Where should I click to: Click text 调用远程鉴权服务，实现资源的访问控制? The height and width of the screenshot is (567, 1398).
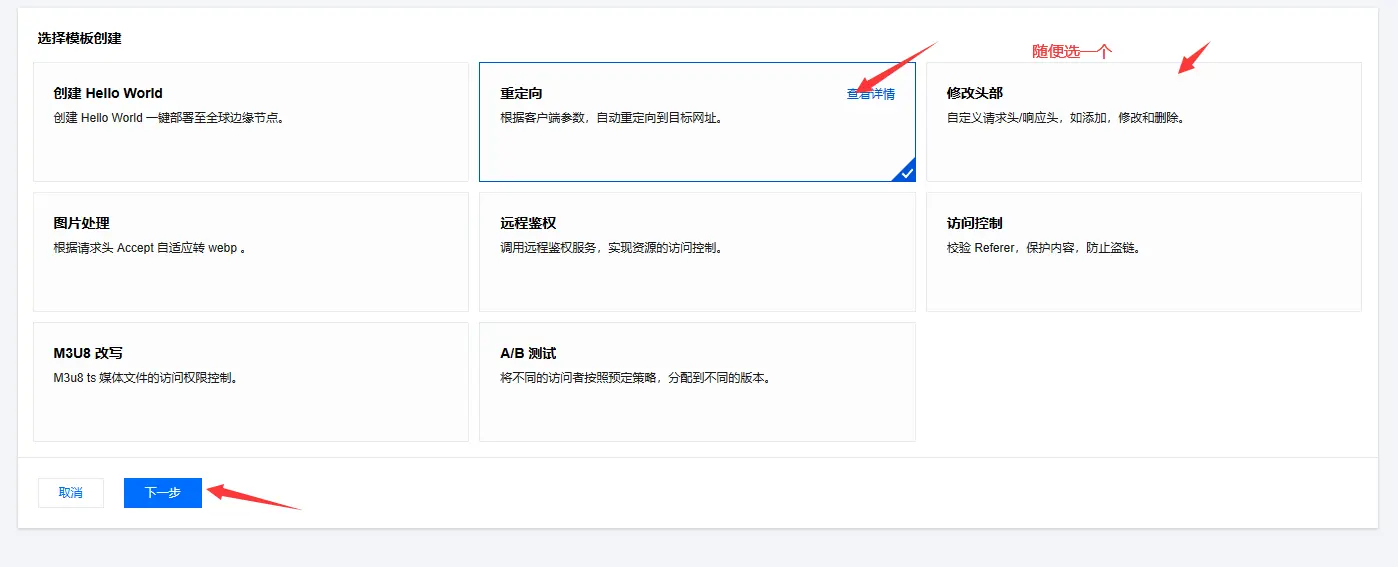click(611, 247)
